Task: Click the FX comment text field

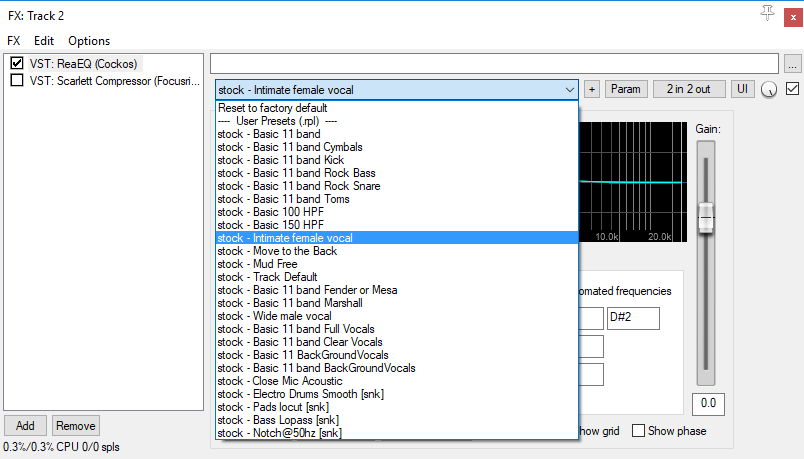Action: (494, 64)
